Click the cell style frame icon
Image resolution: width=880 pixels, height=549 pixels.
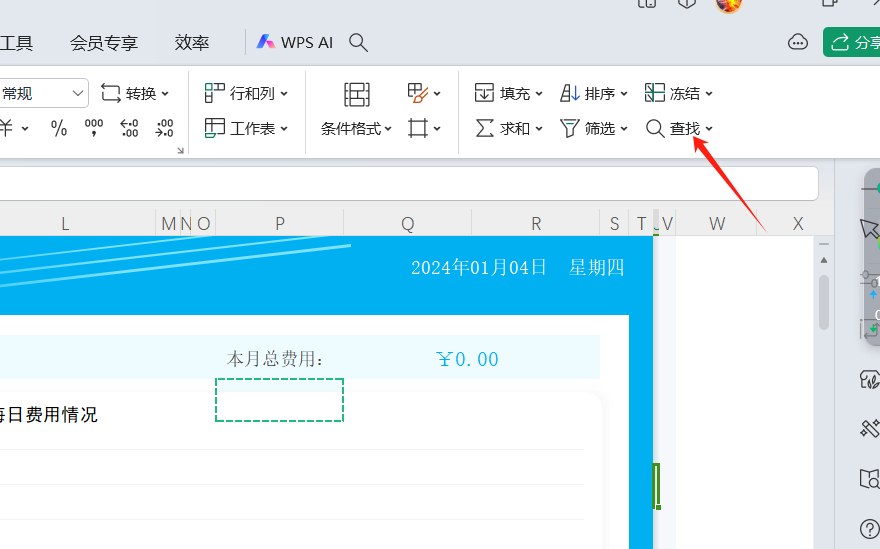418,128
